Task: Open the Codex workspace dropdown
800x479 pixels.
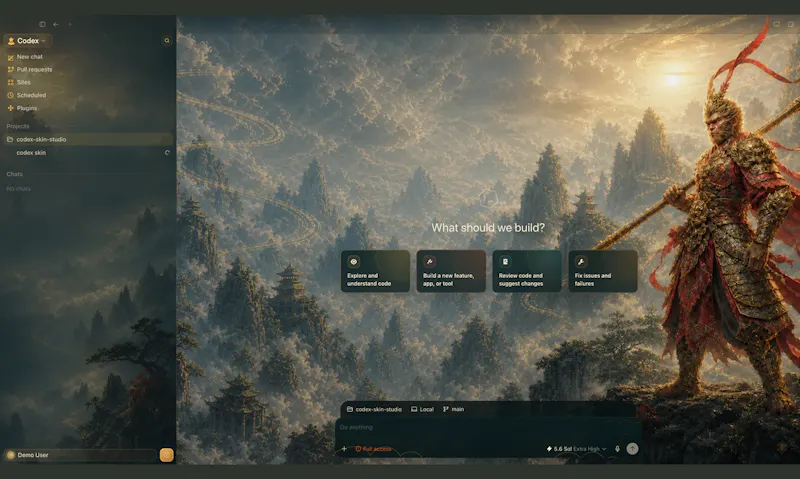Action: point(28,41)
